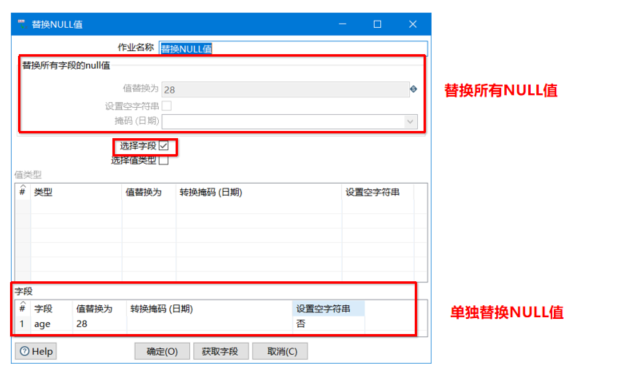Uncheck the 选择字段 checkbox

(163, 146)
